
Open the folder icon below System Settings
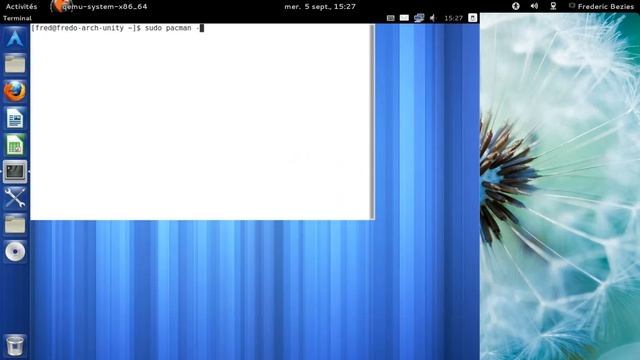pos(15,225)
